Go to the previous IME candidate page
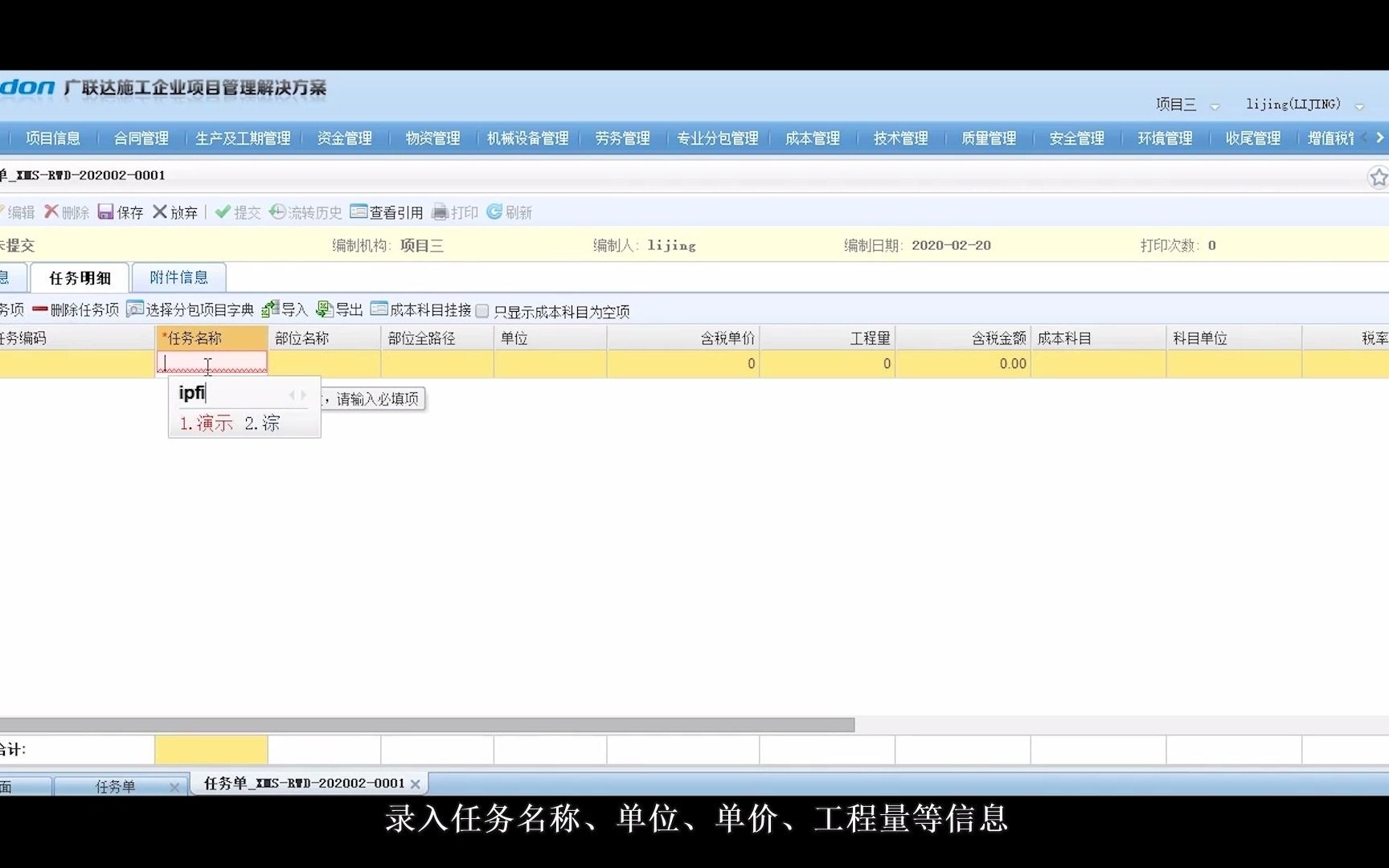The image size is (1389, 868). [x=292, y=395]
